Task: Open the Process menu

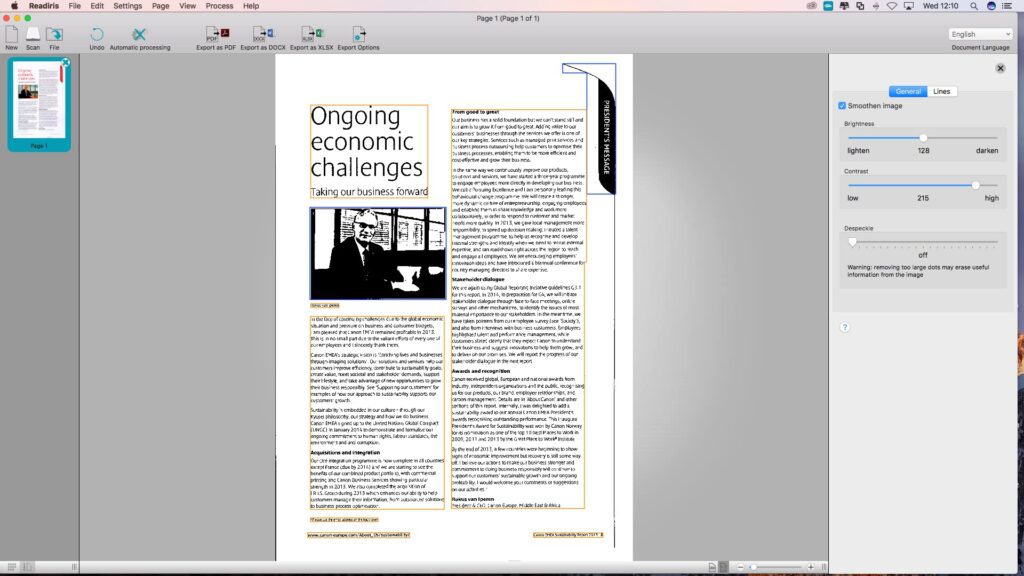Action: point(219,6)
